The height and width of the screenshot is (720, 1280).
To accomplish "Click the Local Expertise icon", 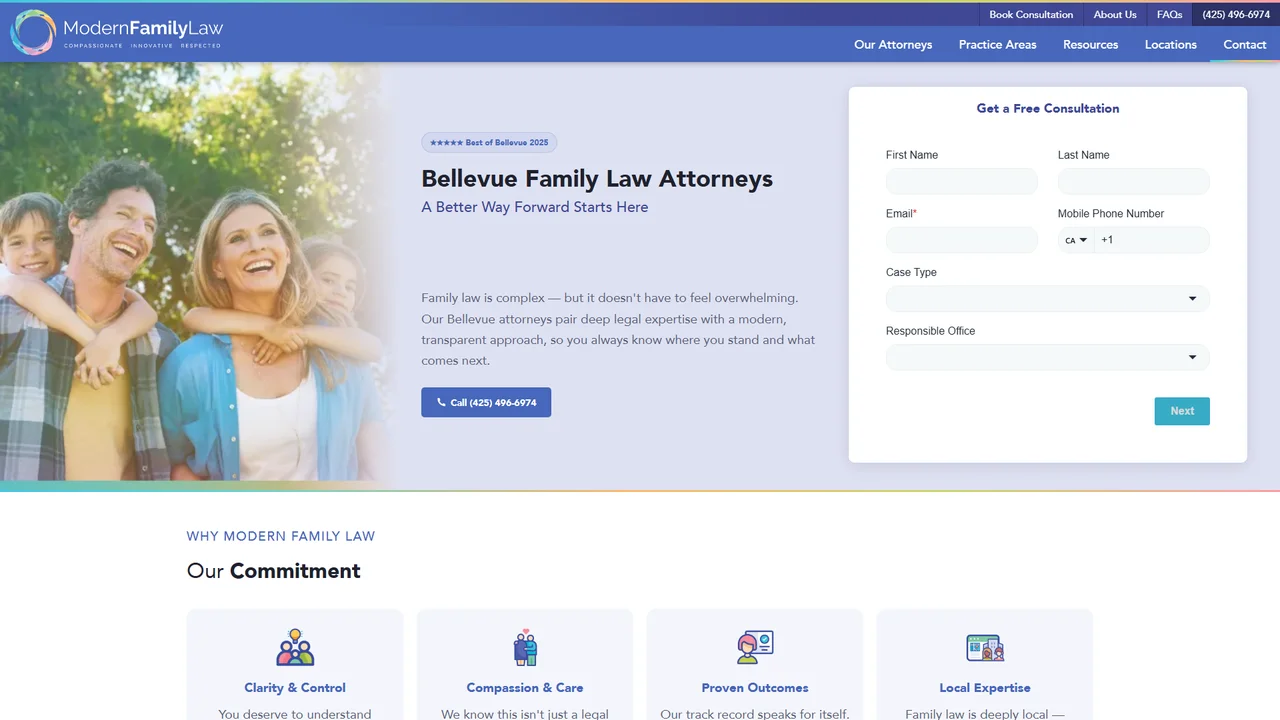I will (985, 648).
